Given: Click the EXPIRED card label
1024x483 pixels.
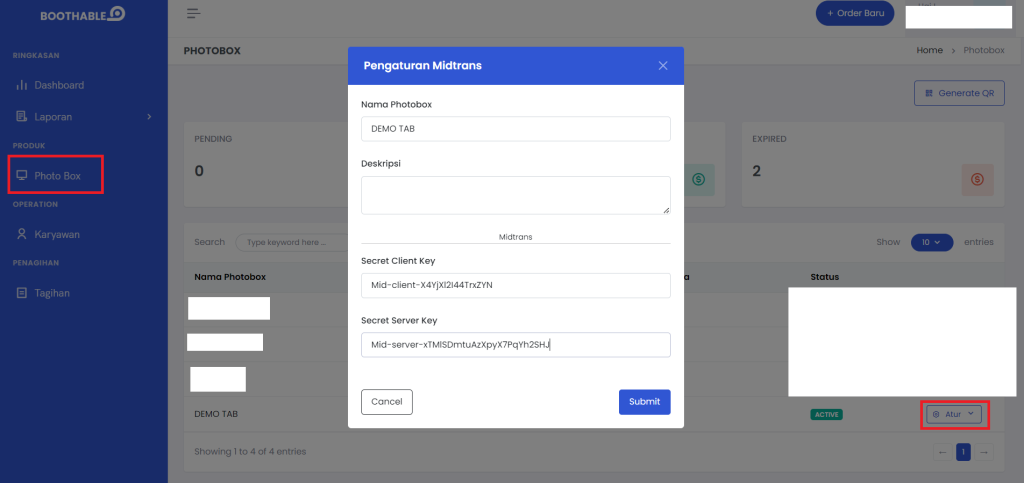Looking at the screenshot, I should click(x=769, y=139).
